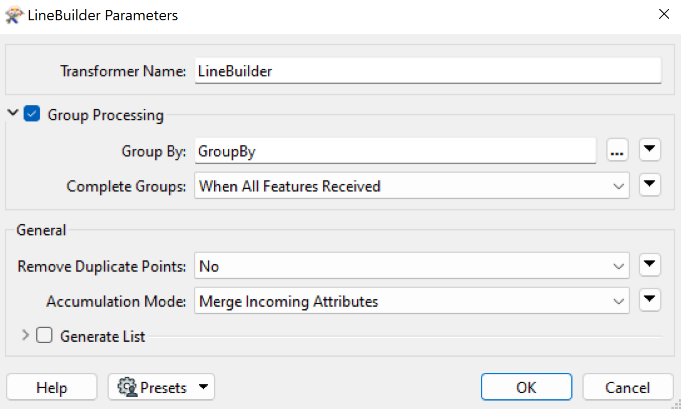The image size is (681, 410).
Task: Open the Accumulation Mode parameter options arrow
Action: coord(650,300)
